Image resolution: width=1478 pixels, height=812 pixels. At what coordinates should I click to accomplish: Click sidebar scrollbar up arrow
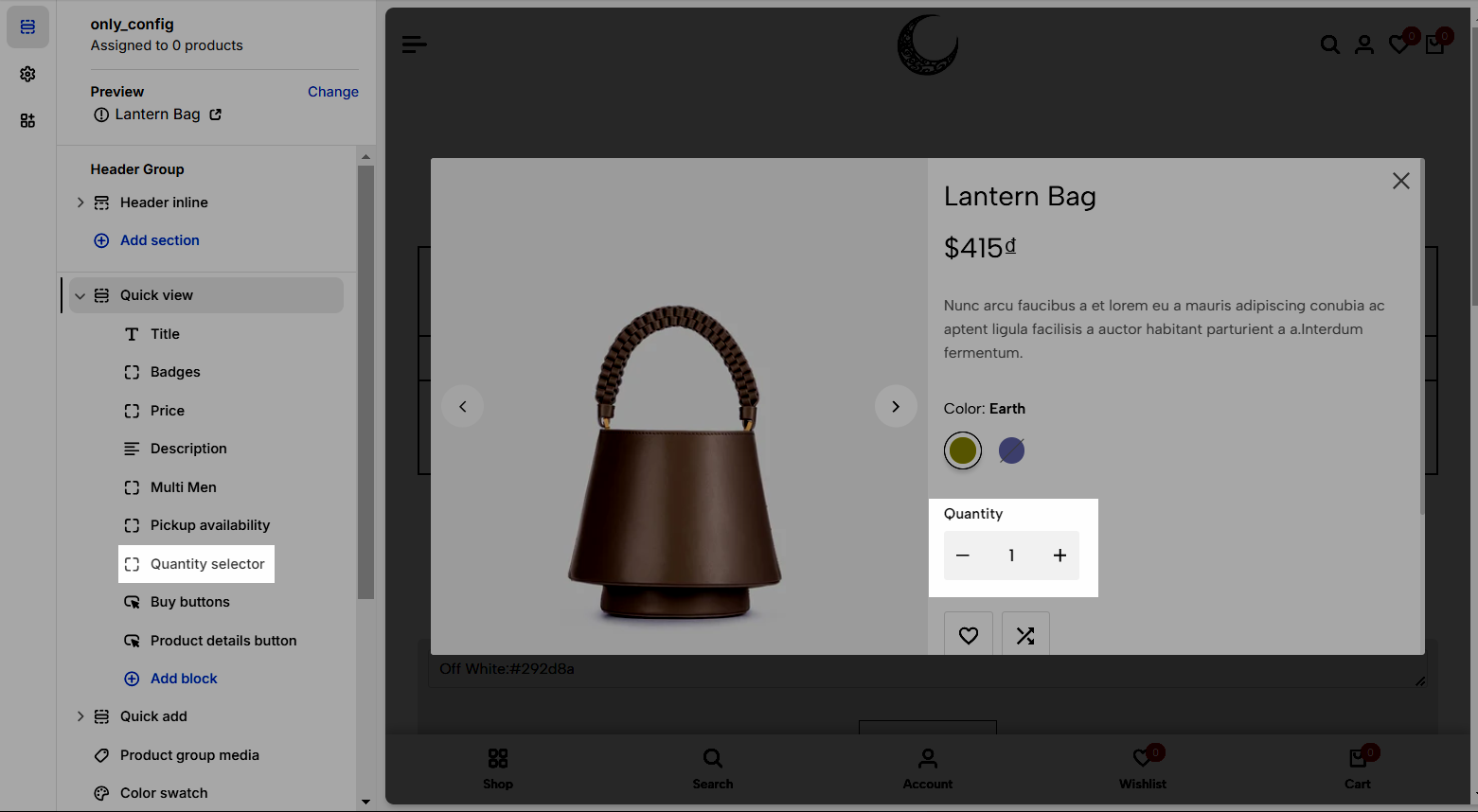(x=365, y=156)
